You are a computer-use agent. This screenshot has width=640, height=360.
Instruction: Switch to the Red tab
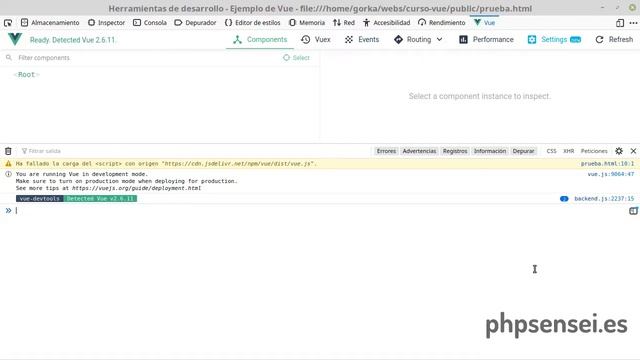coord(344,23)
